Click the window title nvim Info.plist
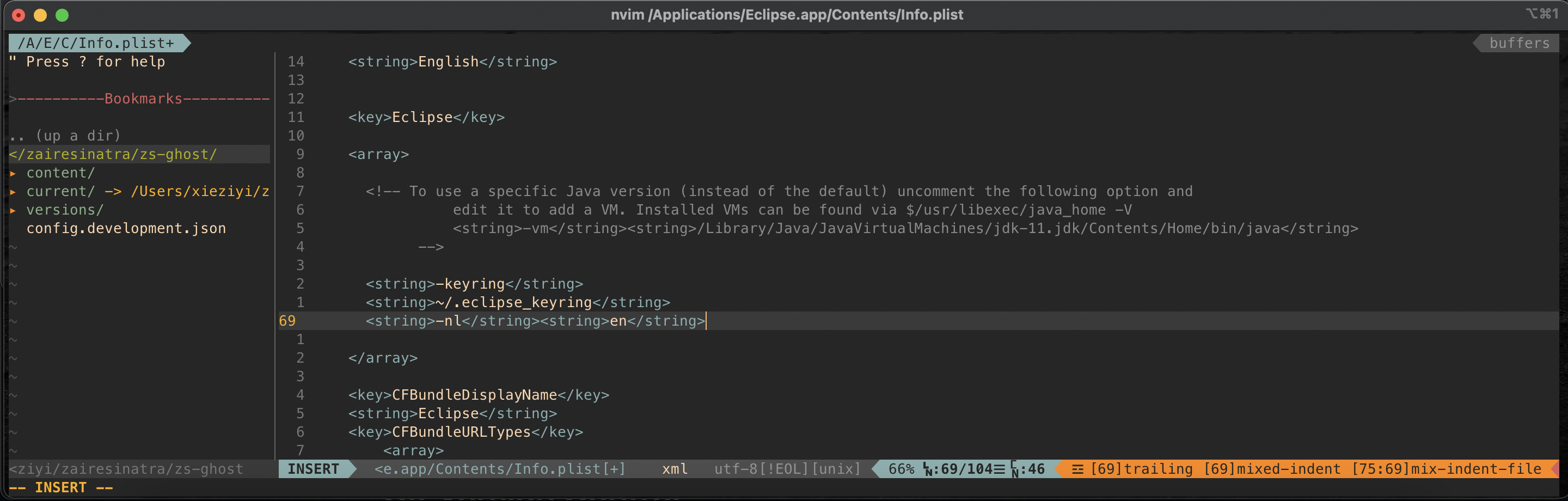The width and height of the screenshot is (1568, 501). click(x=786, y=15)
